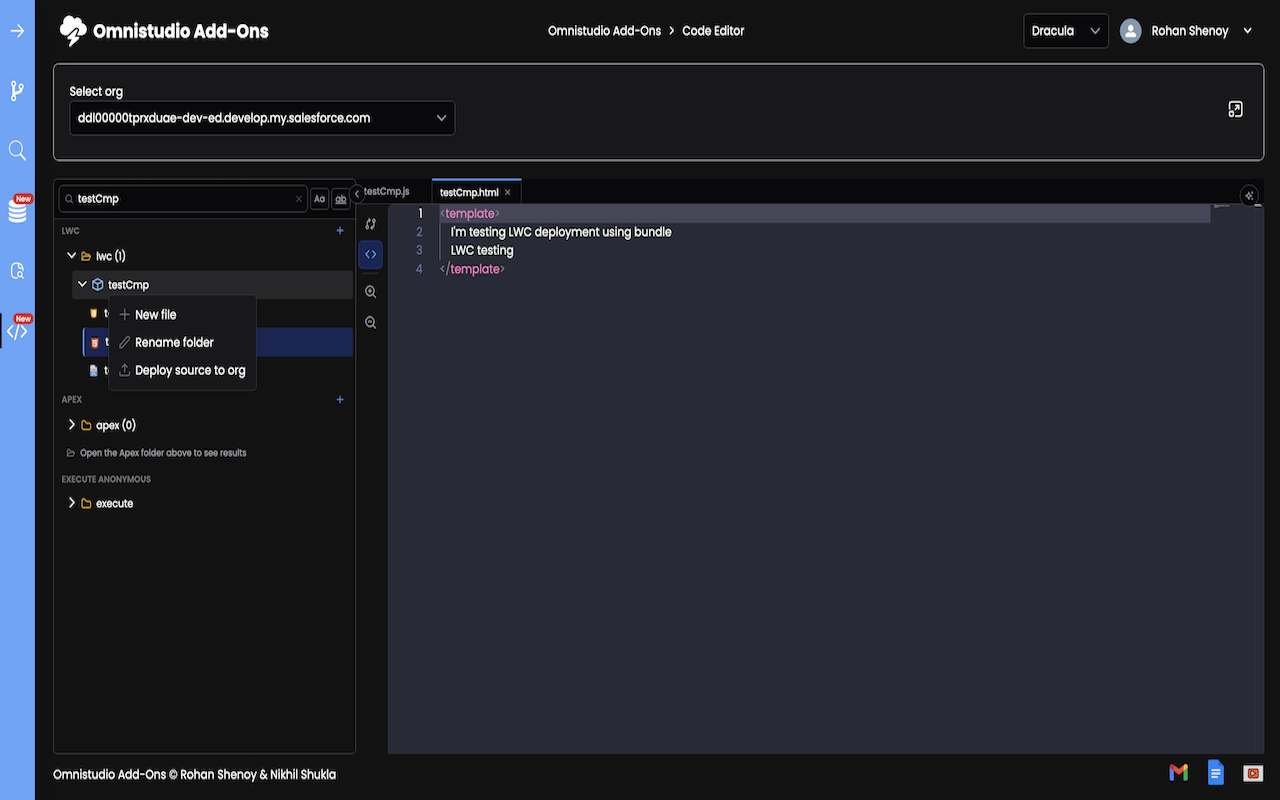Image resolution: width=1280 pixels, height=800 pixels.
Task: Select the lwc (1) folder label
Action: 111,256
